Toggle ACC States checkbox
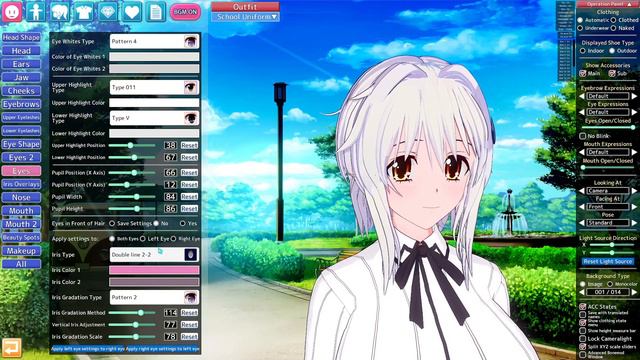 pos(583,307)
